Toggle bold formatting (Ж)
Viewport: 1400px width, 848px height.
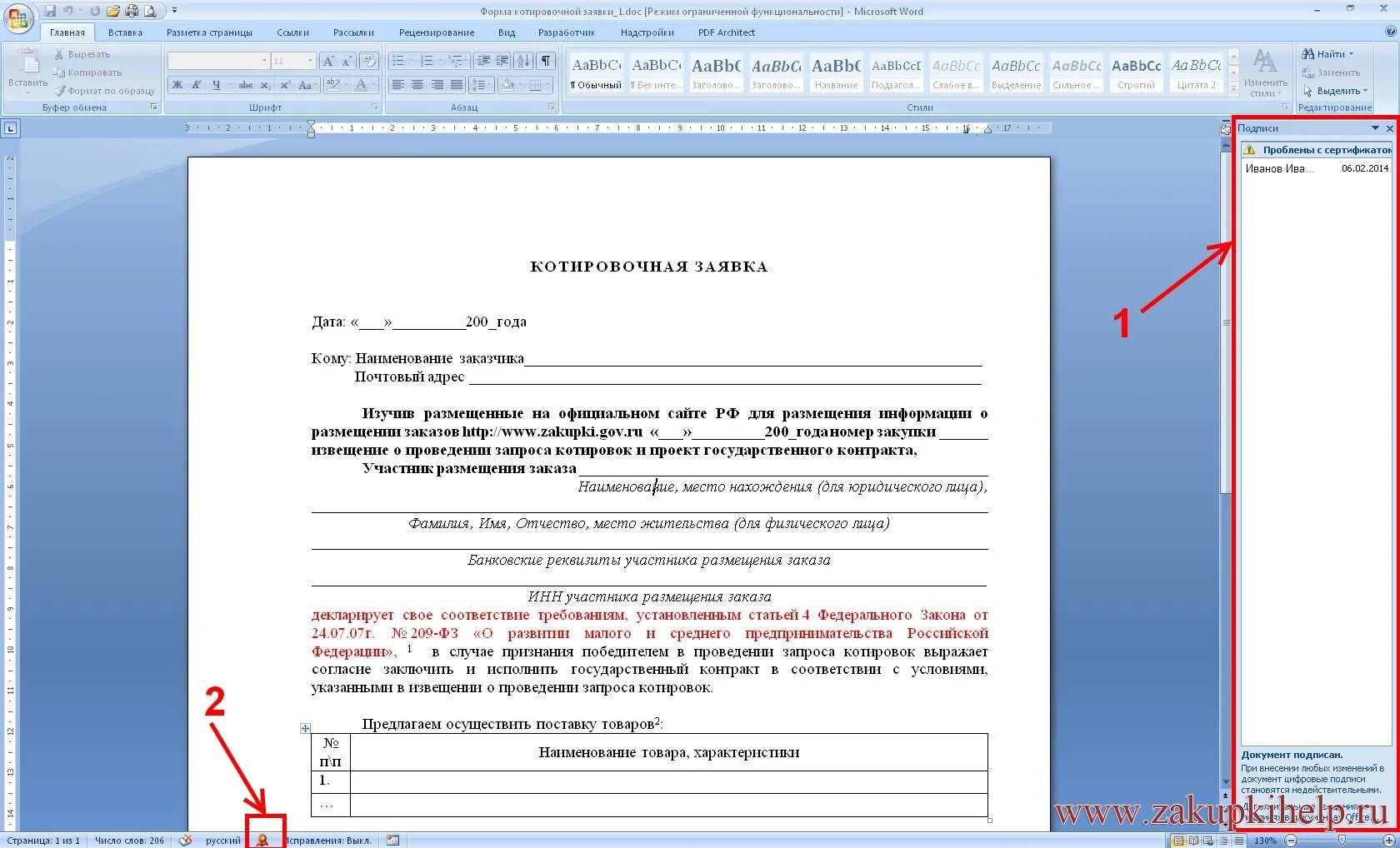177,85
